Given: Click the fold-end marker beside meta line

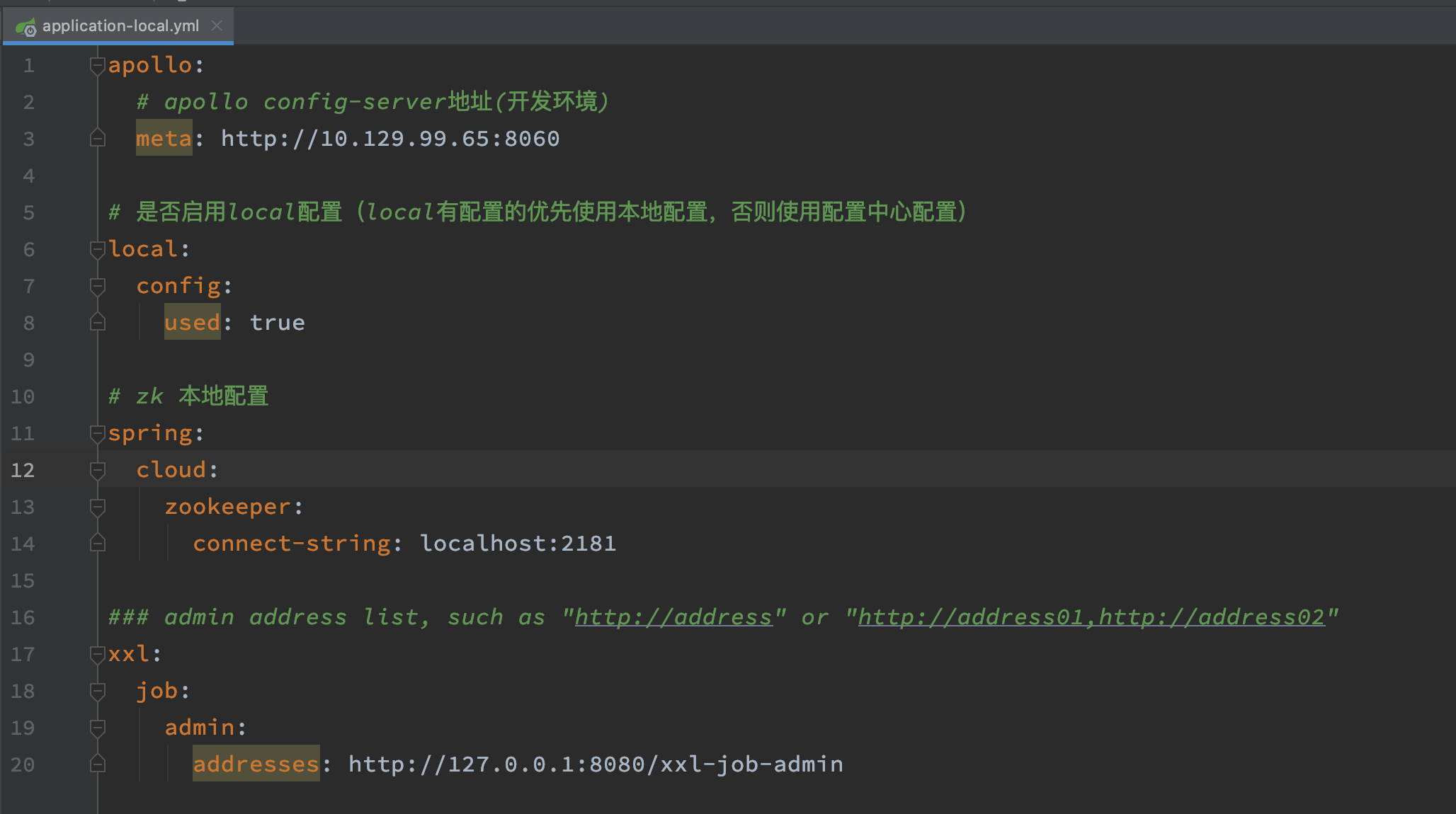Looking at the screenshot, I should [x=98, y=139].
